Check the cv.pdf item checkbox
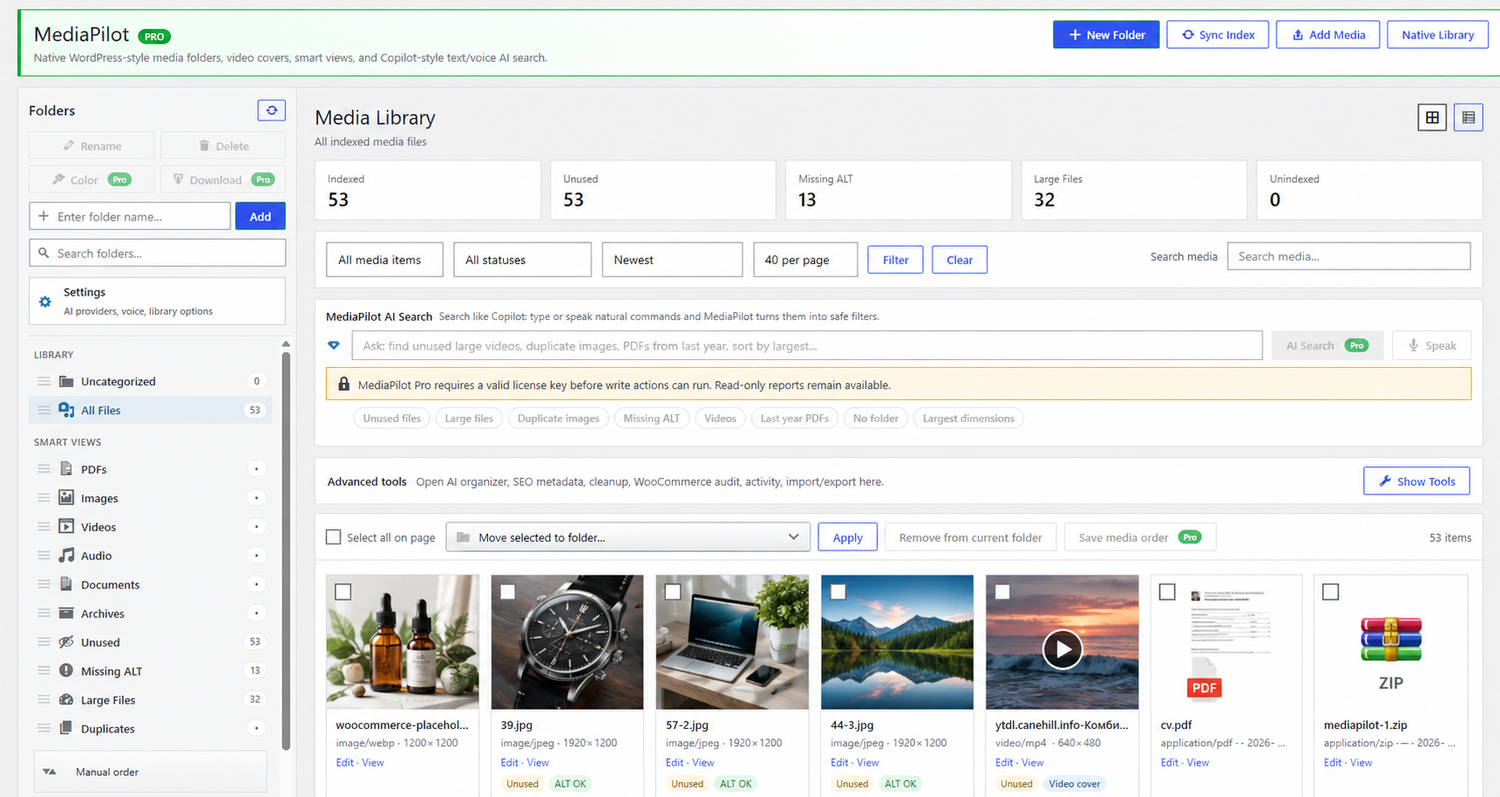1500x797 pixels. [x=1167, y=592]
